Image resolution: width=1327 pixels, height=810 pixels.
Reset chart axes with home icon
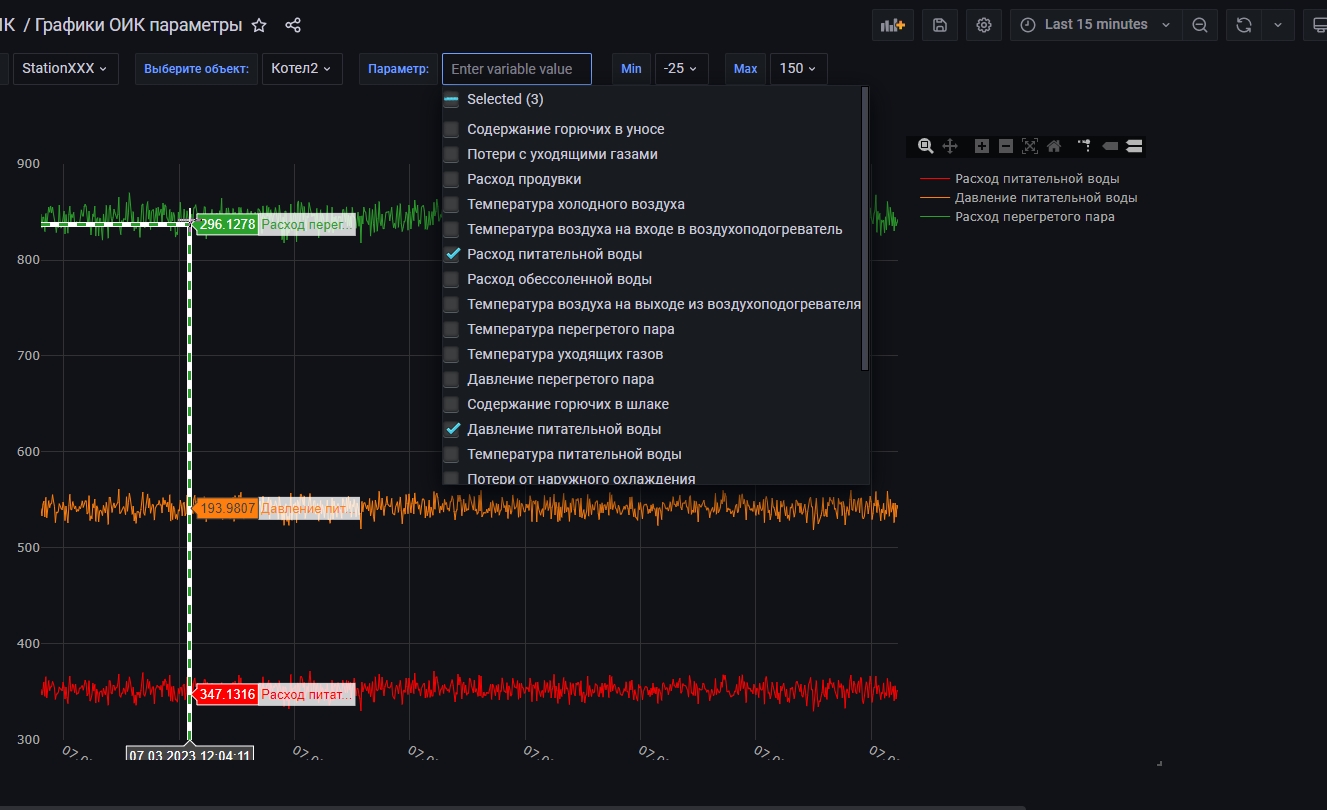1054,146
